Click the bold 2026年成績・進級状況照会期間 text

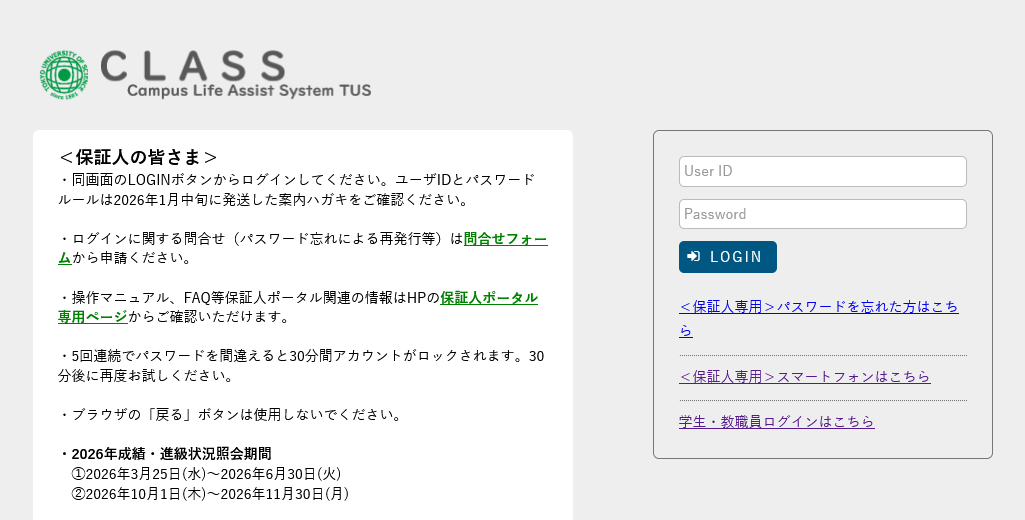[171, 454]
